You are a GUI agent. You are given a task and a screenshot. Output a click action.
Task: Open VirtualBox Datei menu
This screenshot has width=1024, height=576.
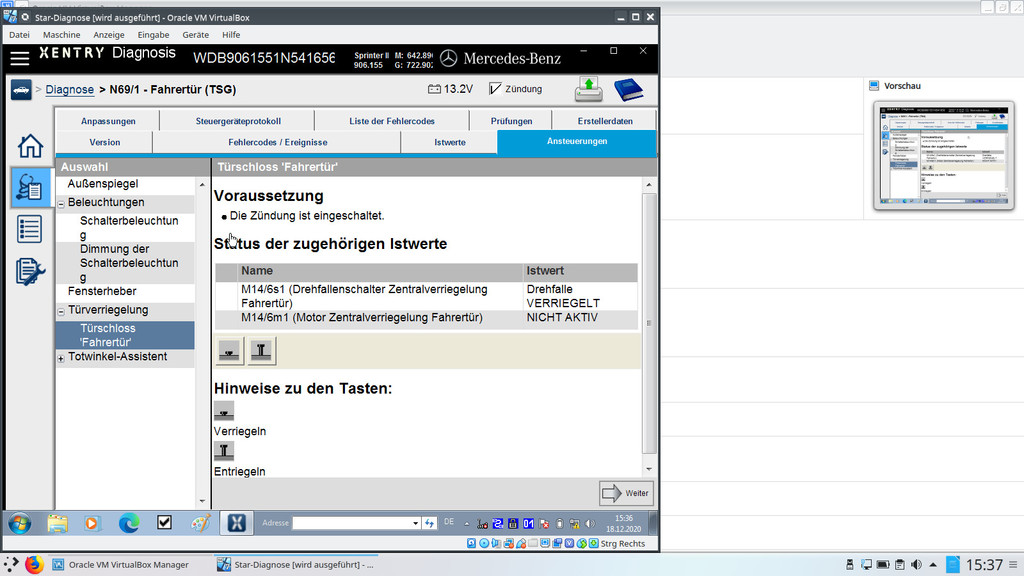pos(19,35)
